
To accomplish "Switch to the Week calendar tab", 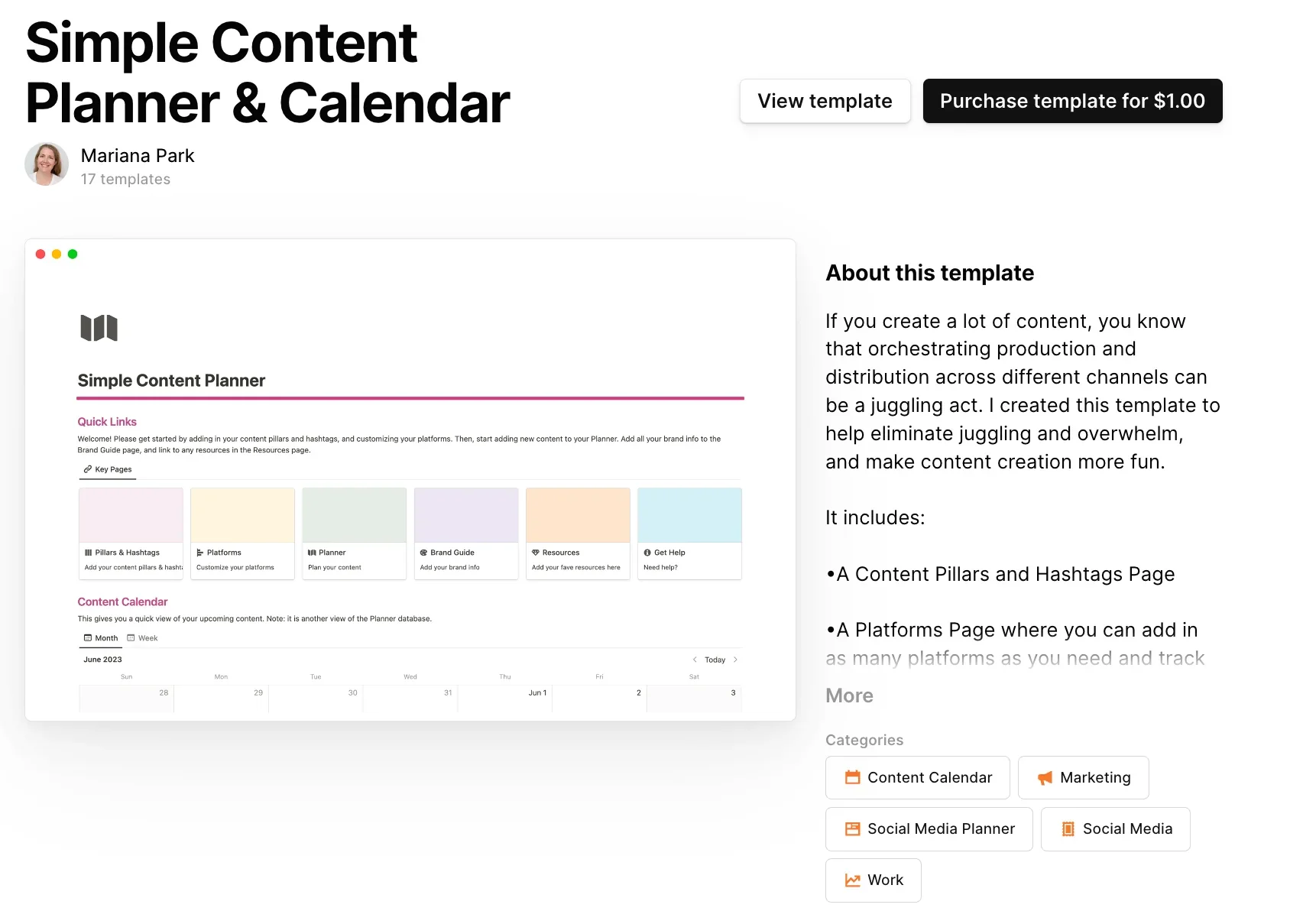I will click(x=143, y=638).
